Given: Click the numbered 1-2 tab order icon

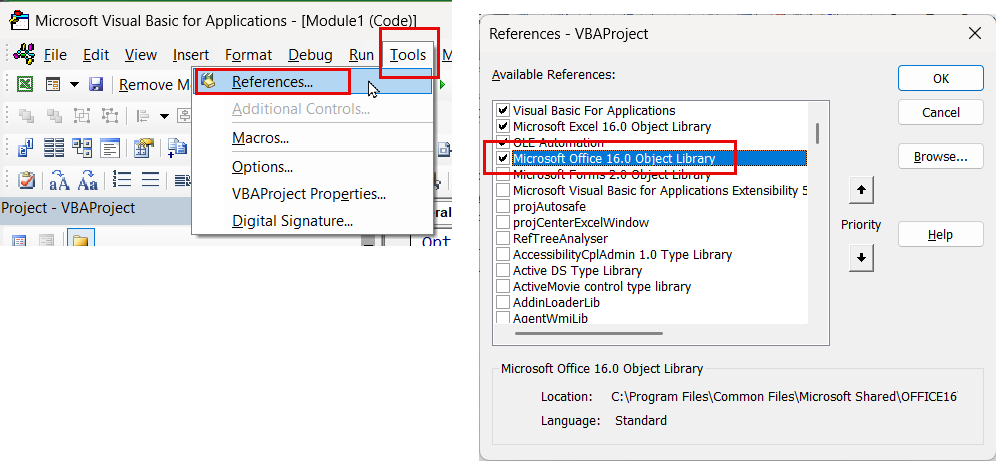Looking at the screenshot, I should click(x=26, y=148).
